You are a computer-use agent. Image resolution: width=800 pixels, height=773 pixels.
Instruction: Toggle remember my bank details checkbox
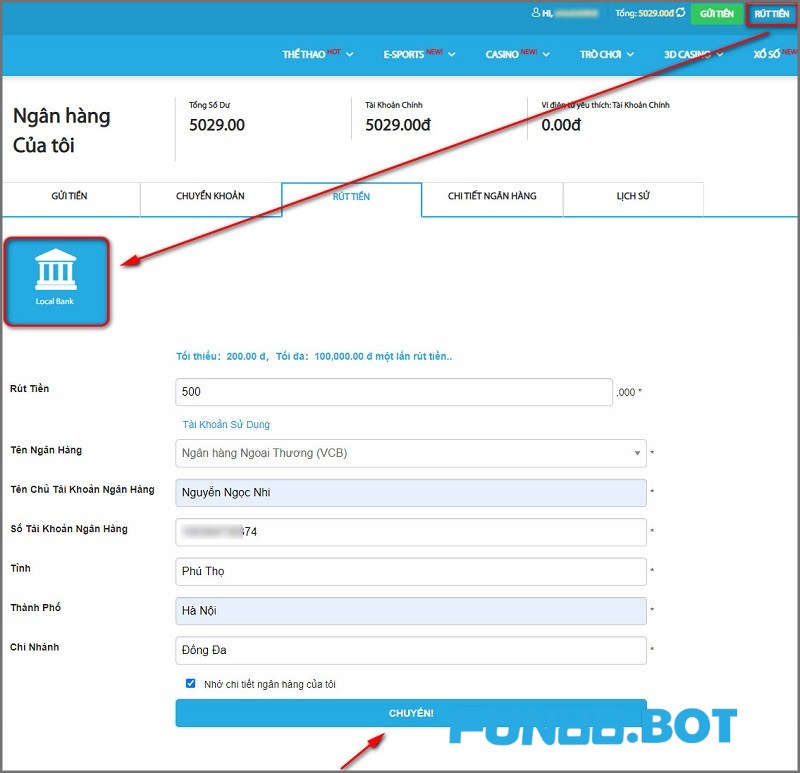tap(191, 683)
